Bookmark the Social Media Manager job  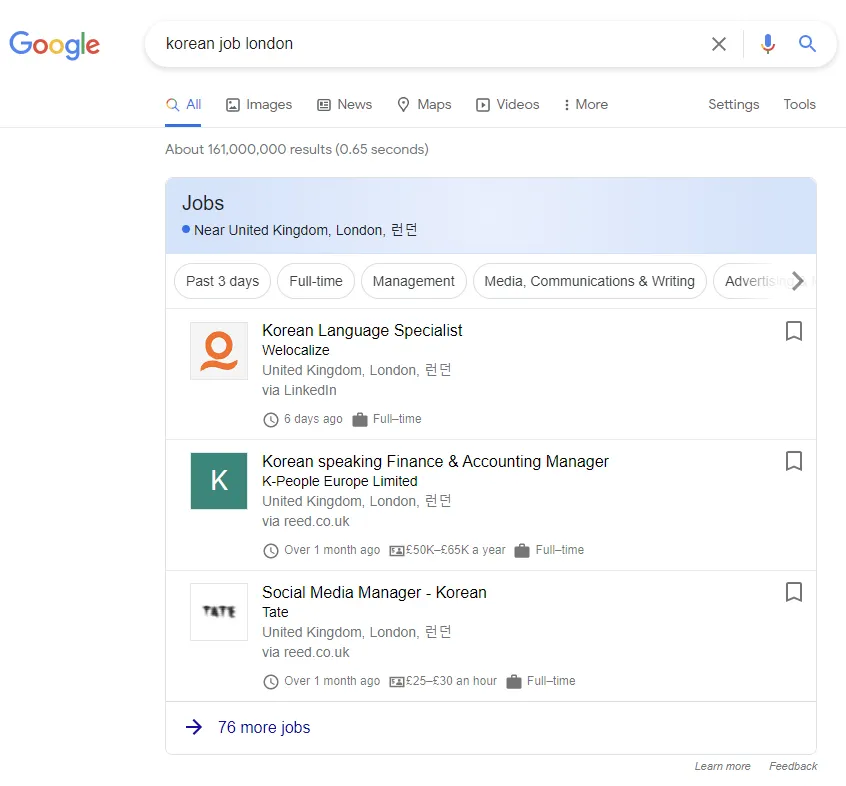[x=793, y=592]
